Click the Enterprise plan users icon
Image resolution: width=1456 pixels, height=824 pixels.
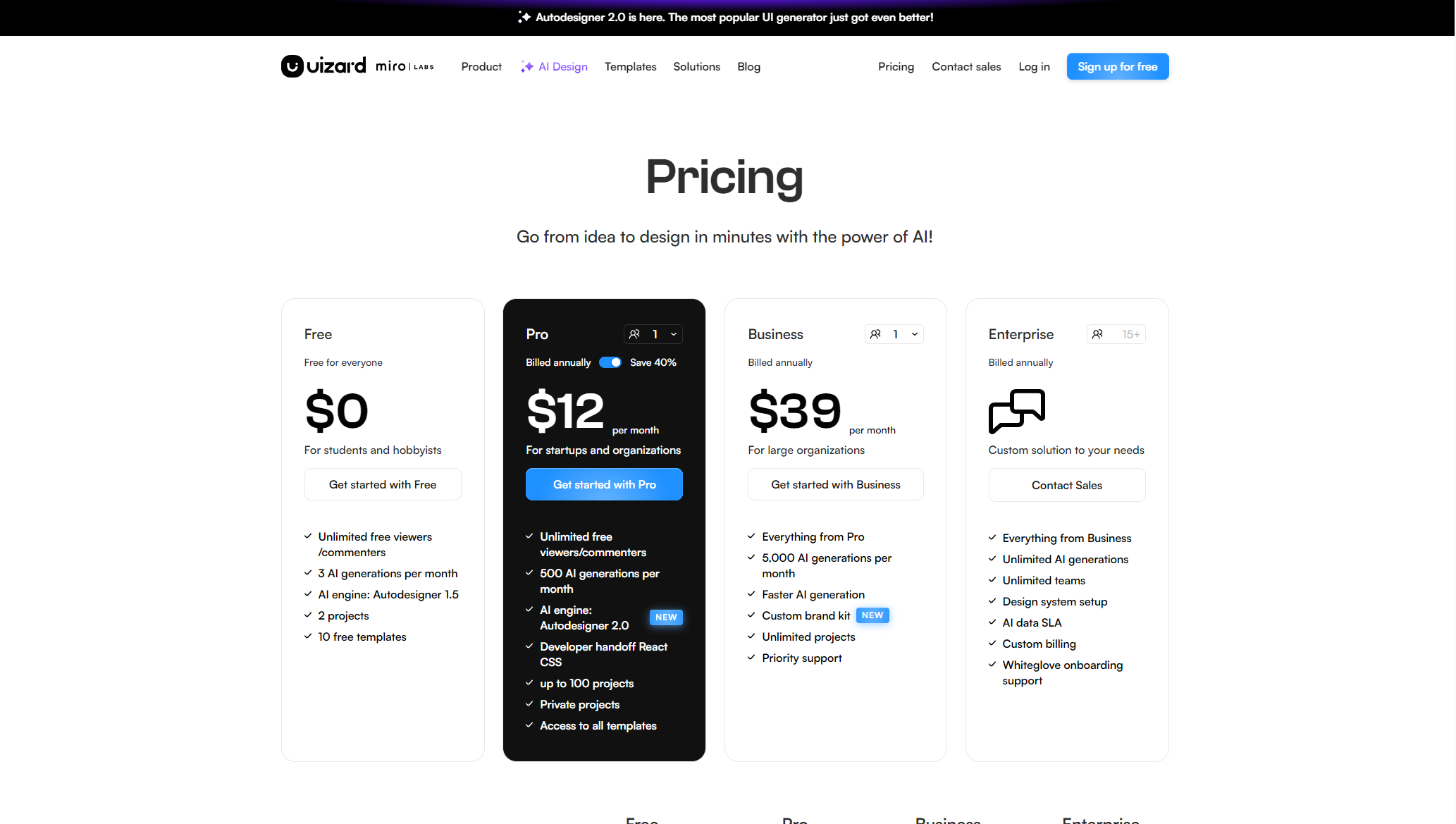point(1097,334)
